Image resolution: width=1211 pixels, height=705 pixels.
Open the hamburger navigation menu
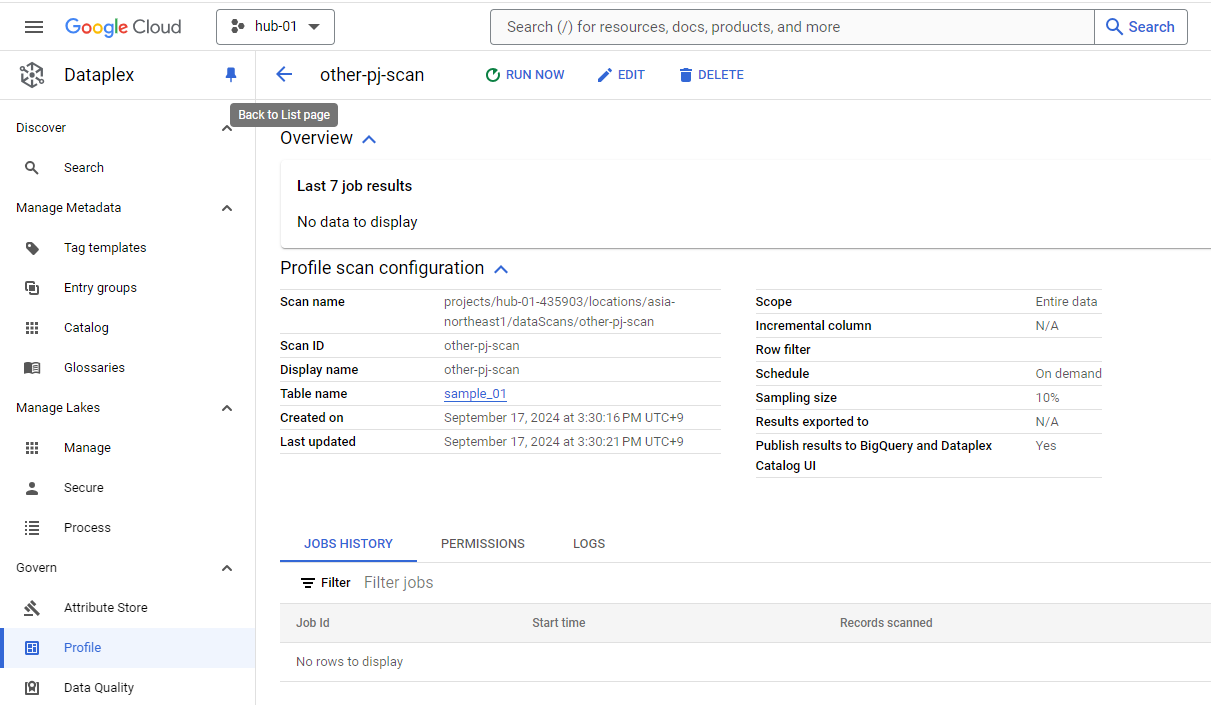34,27
